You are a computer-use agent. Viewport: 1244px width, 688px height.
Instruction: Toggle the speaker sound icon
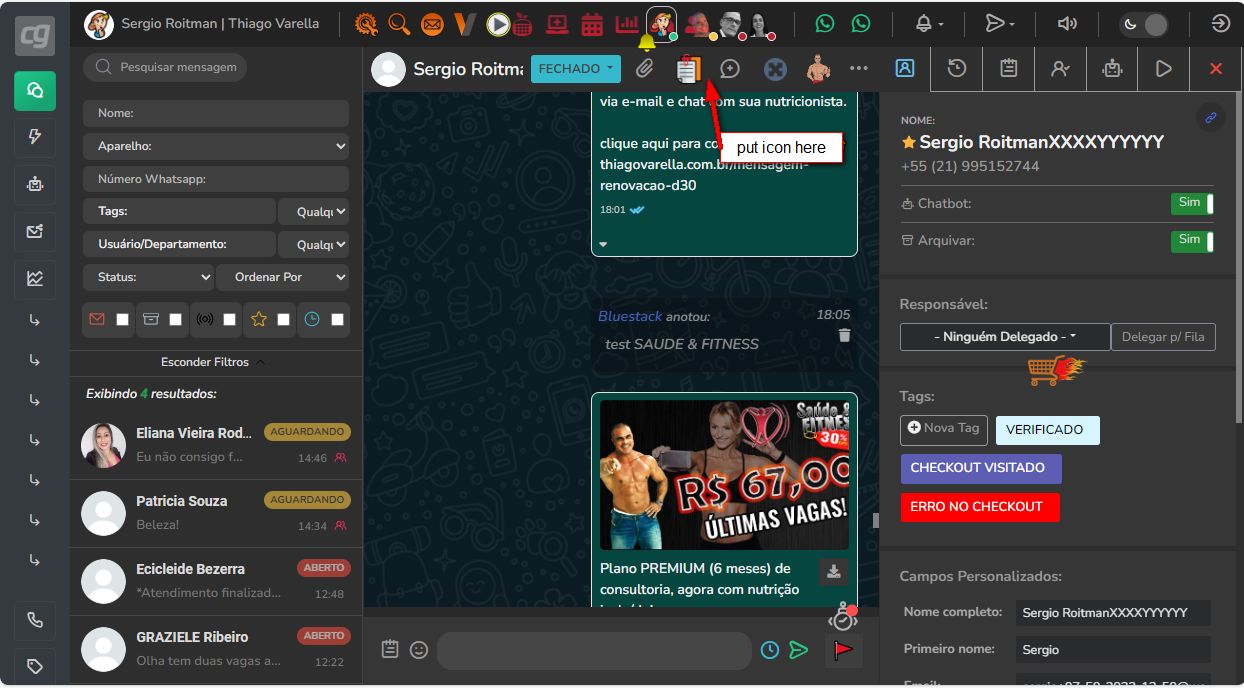tap(1068, 24)
